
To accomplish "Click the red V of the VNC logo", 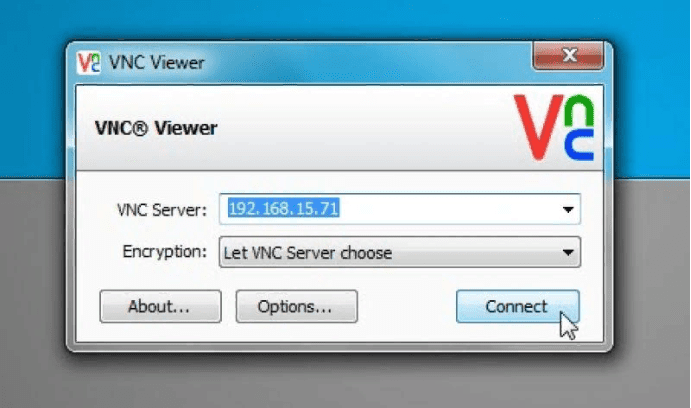I will (x=538, y=127).
